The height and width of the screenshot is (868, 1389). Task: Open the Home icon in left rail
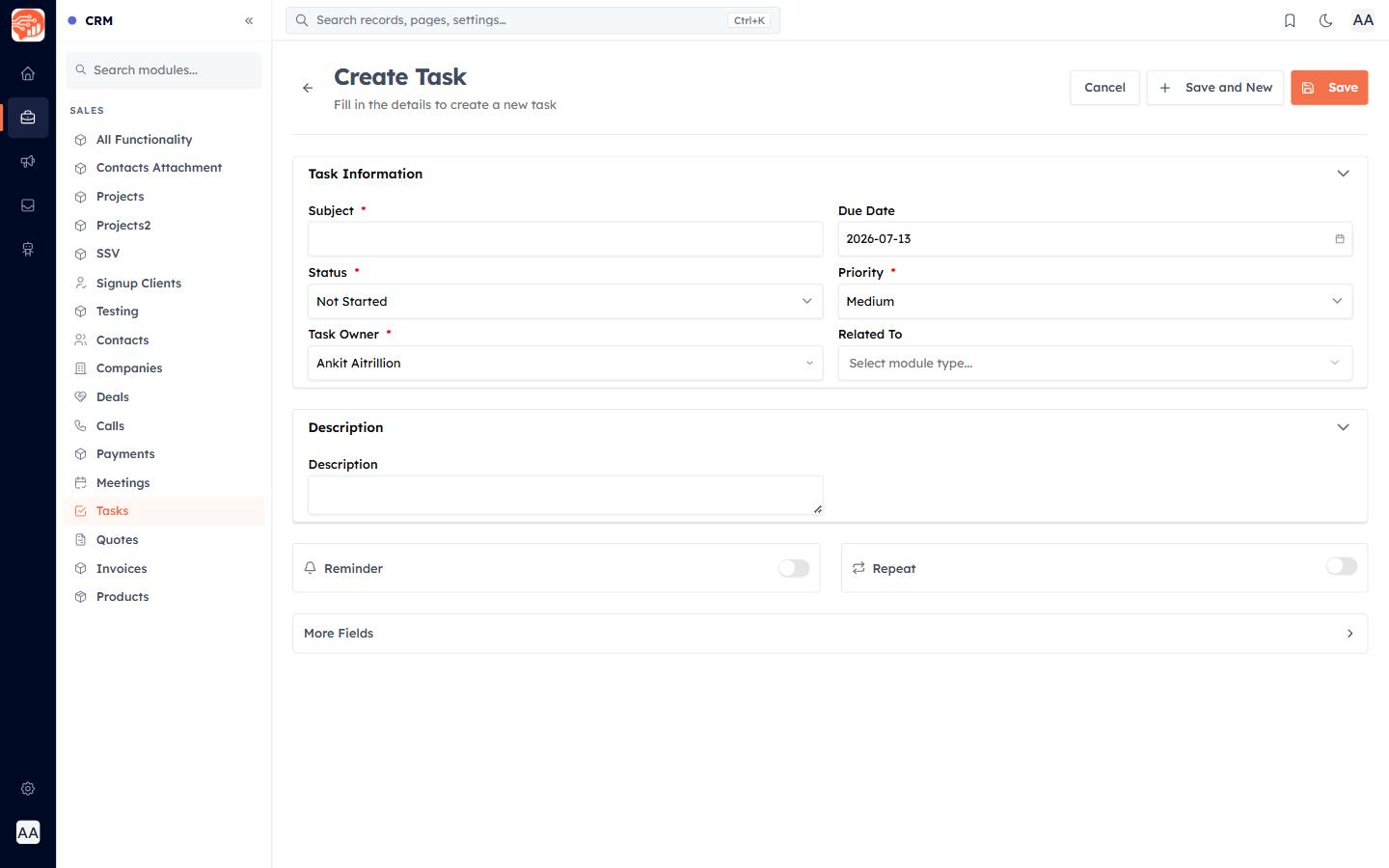(x=28, y=73)
